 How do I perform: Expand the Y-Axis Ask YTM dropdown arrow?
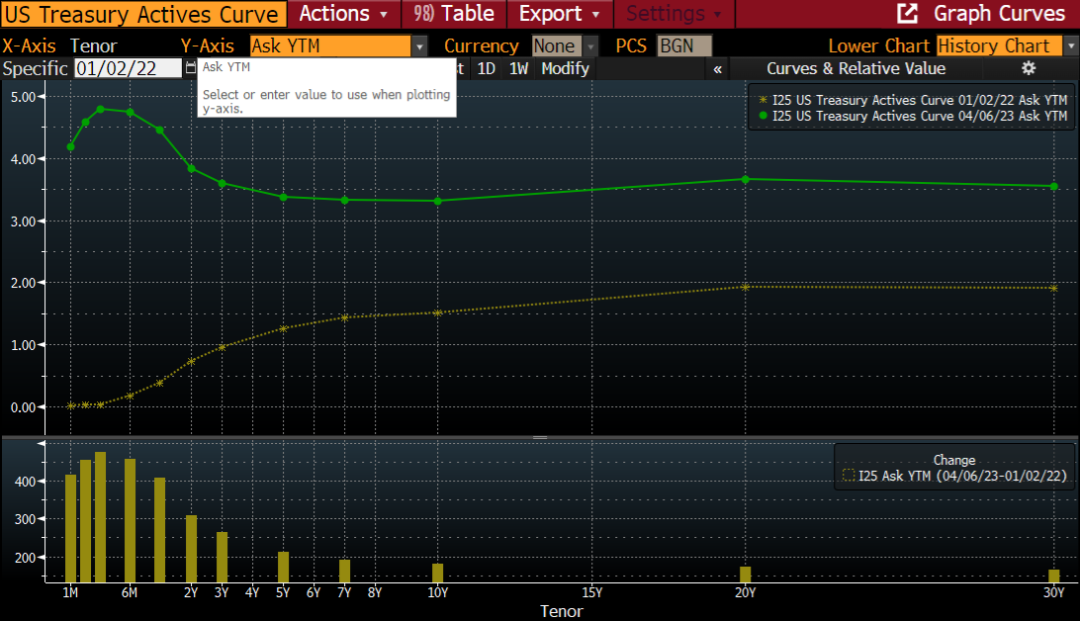[x=420, y=46]
